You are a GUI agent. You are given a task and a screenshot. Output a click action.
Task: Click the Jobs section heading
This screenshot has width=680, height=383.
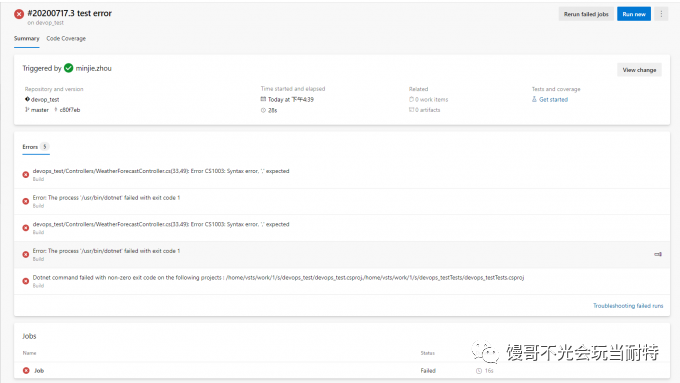(x=29, y=336)
